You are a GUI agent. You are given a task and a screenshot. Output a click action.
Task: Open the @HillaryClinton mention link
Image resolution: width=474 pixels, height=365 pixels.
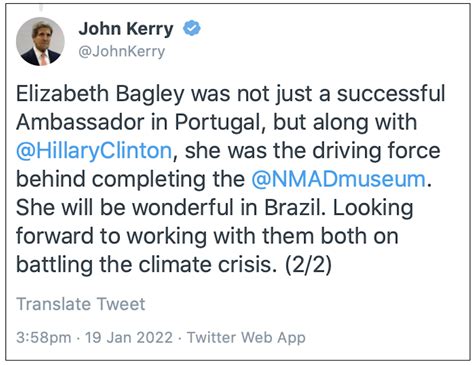(94, 151)
